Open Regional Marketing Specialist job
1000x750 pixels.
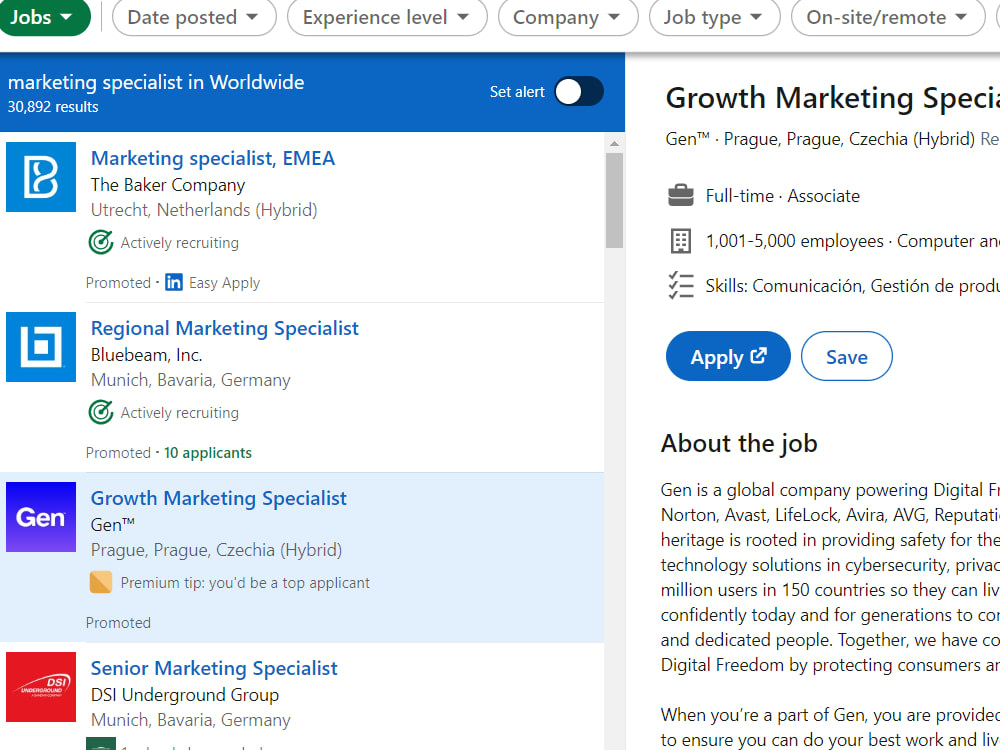(224, 328)
